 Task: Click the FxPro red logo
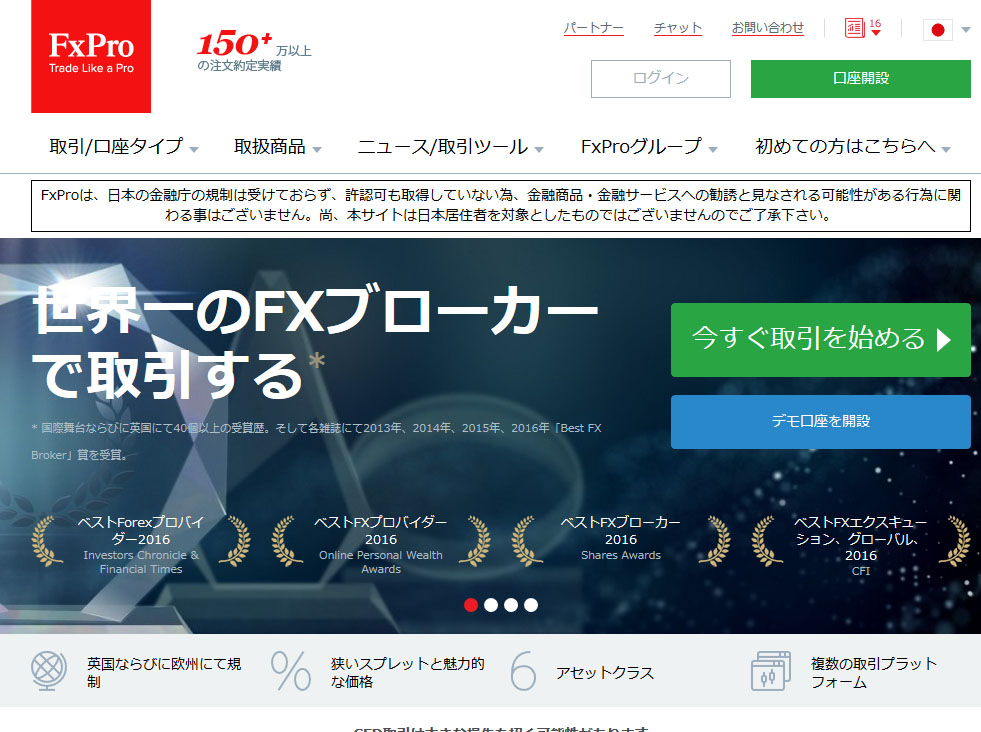click(x=91, y=56)
